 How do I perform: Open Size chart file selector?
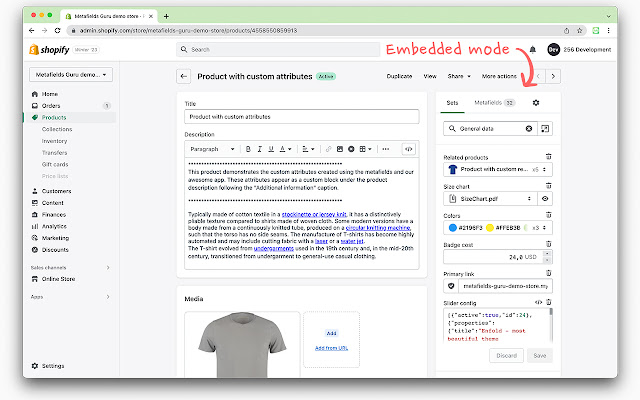pos(491,199)
